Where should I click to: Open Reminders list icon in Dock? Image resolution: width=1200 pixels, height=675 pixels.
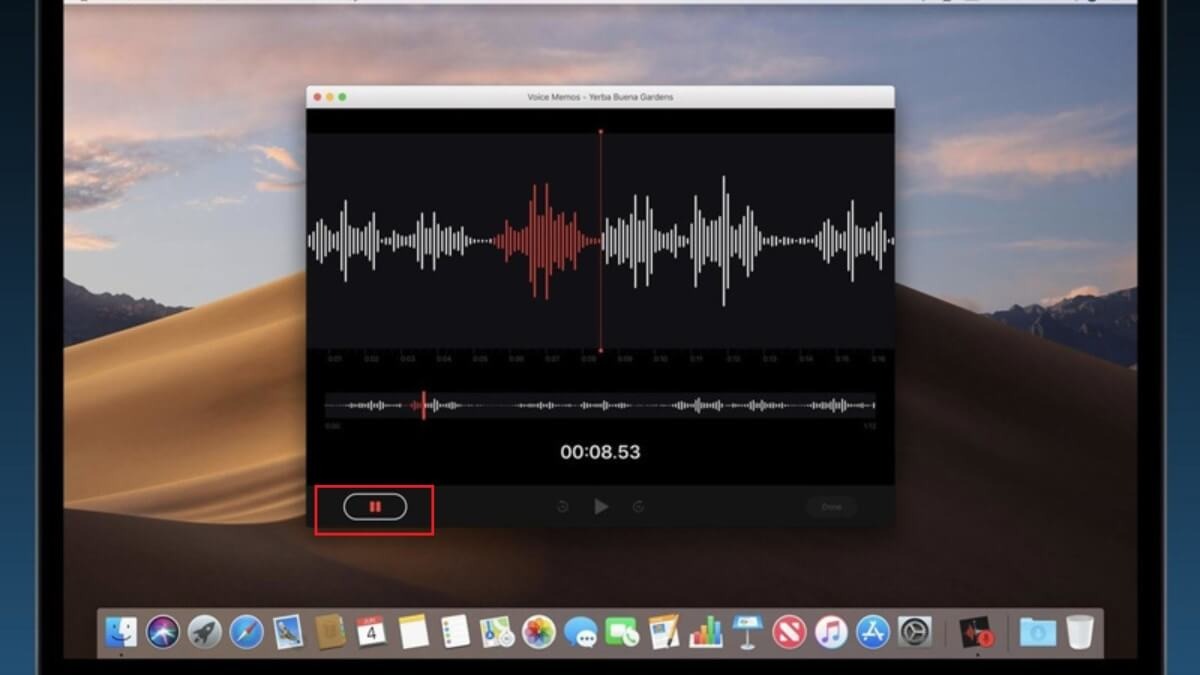455,631
